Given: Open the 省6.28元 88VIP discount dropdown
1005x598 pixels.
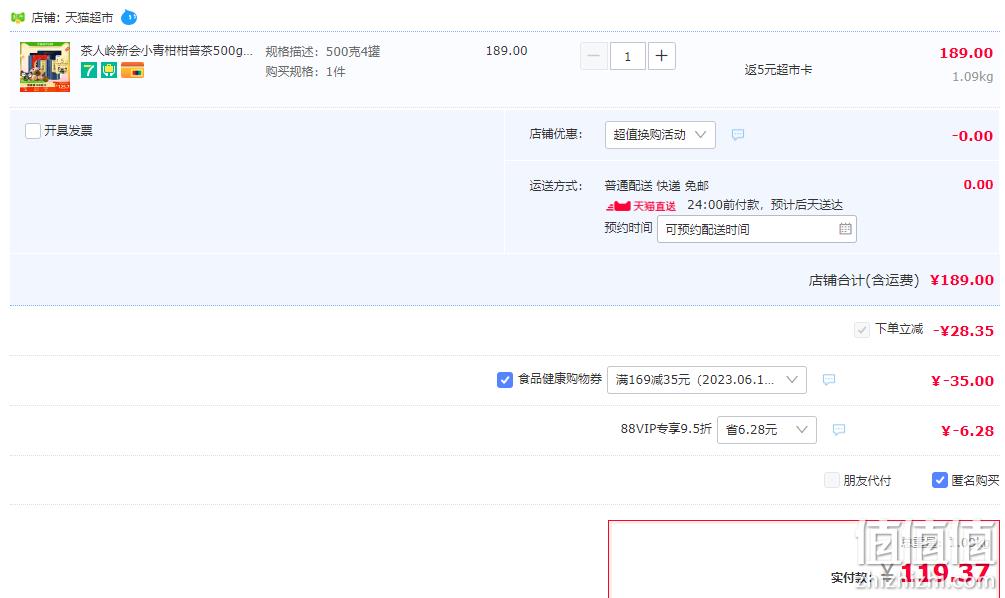Looking at the screenshot, I should [x=767, y=430].
